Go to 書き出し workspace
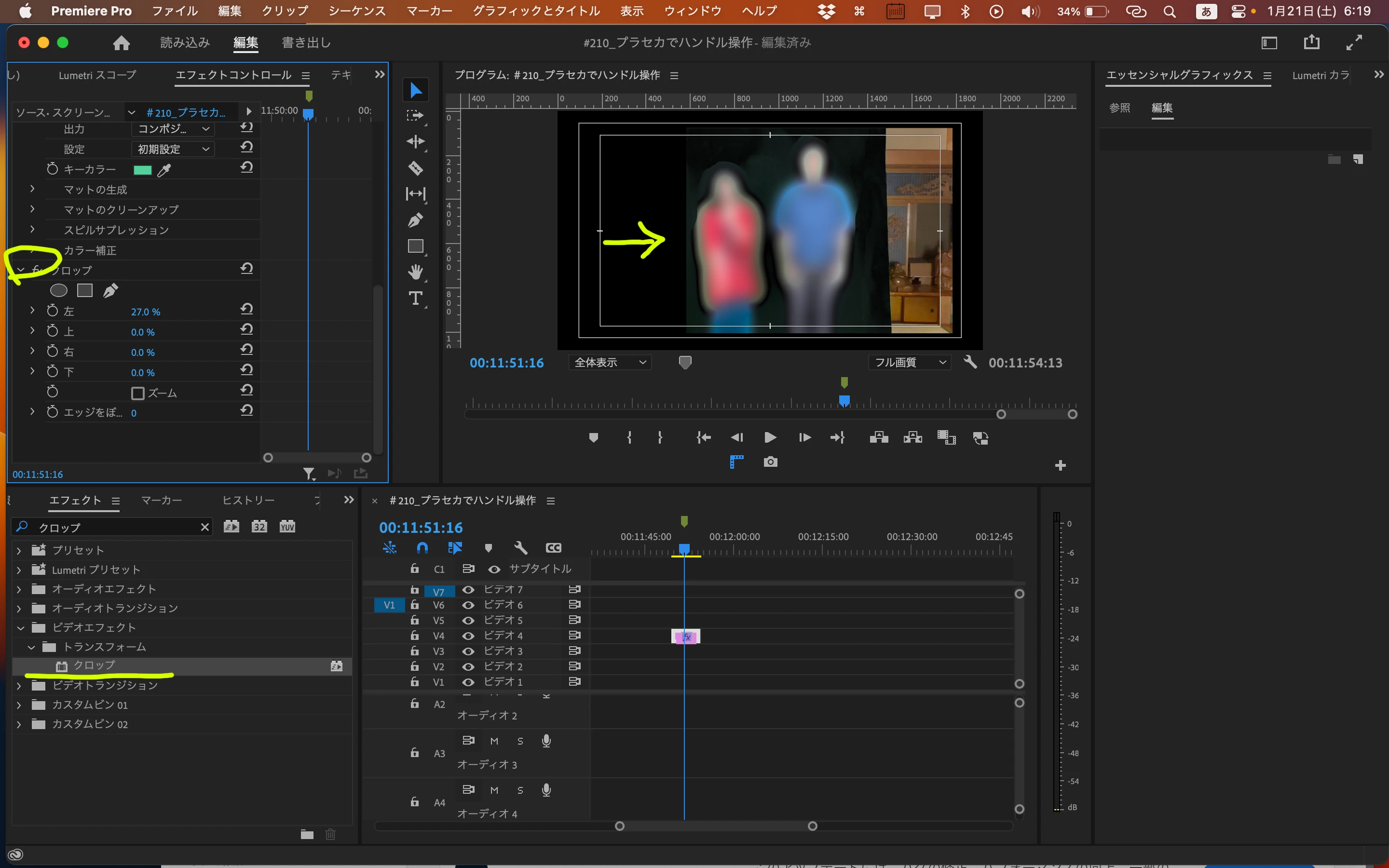The height and width of the screenshot is (868, 1389). coord(306,42)
